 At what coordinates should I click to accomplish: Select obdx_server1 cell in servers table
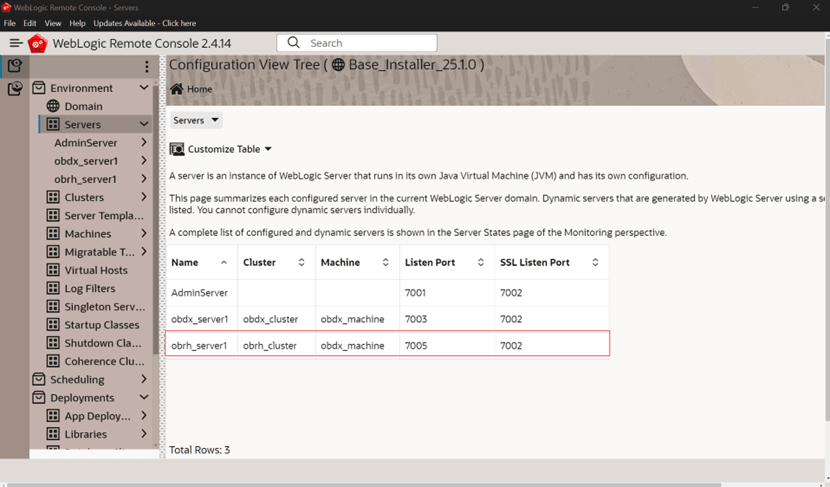[200, 319]
